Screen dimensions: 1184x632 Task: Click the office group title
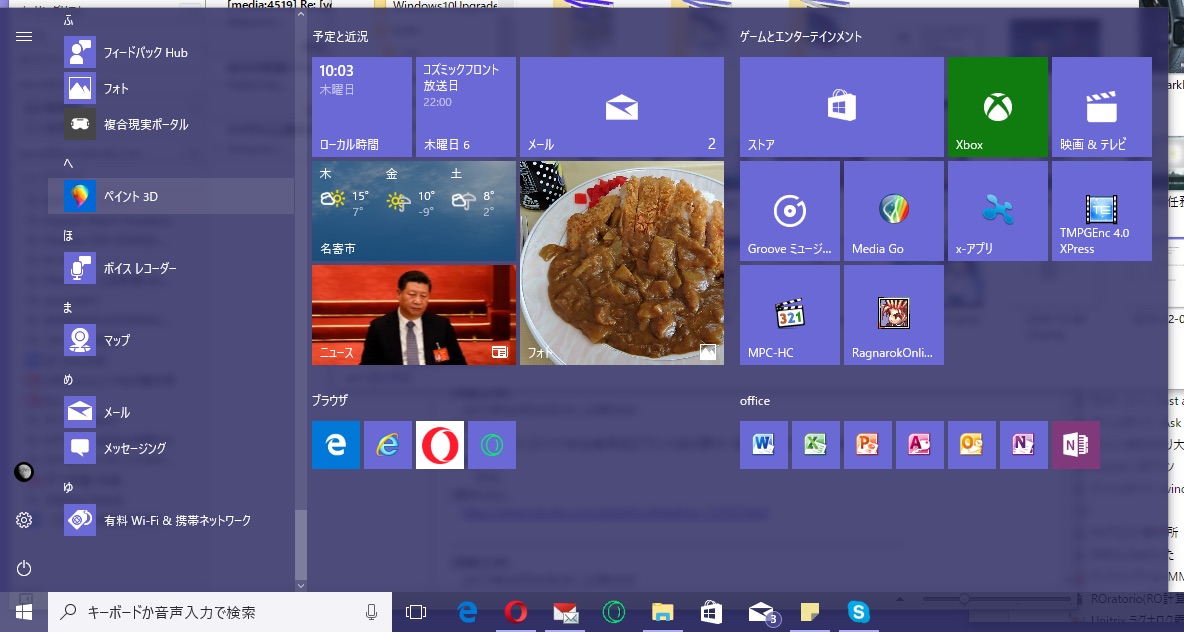[x=755, y=401]
